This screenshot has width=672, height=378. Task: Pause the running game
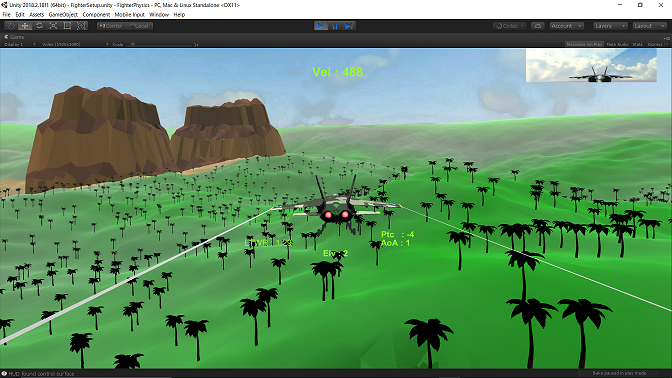[x=335, y=26]
